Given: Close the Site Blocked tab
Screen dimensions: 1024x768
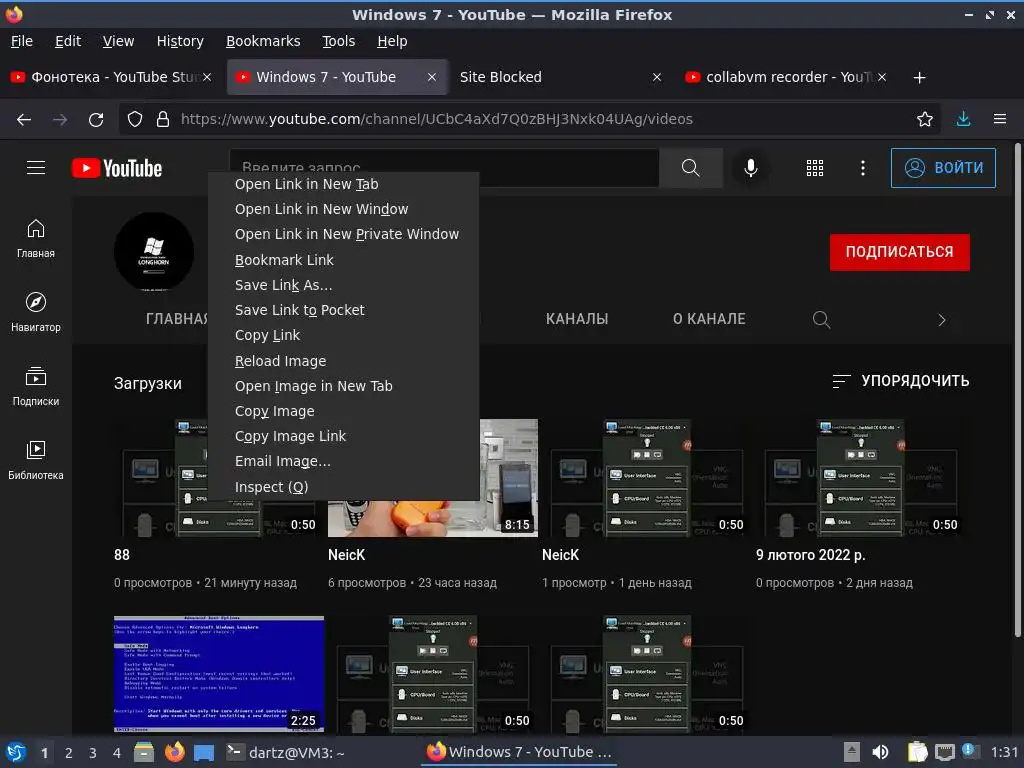Looking at the screenshot, I should point(657,77).
